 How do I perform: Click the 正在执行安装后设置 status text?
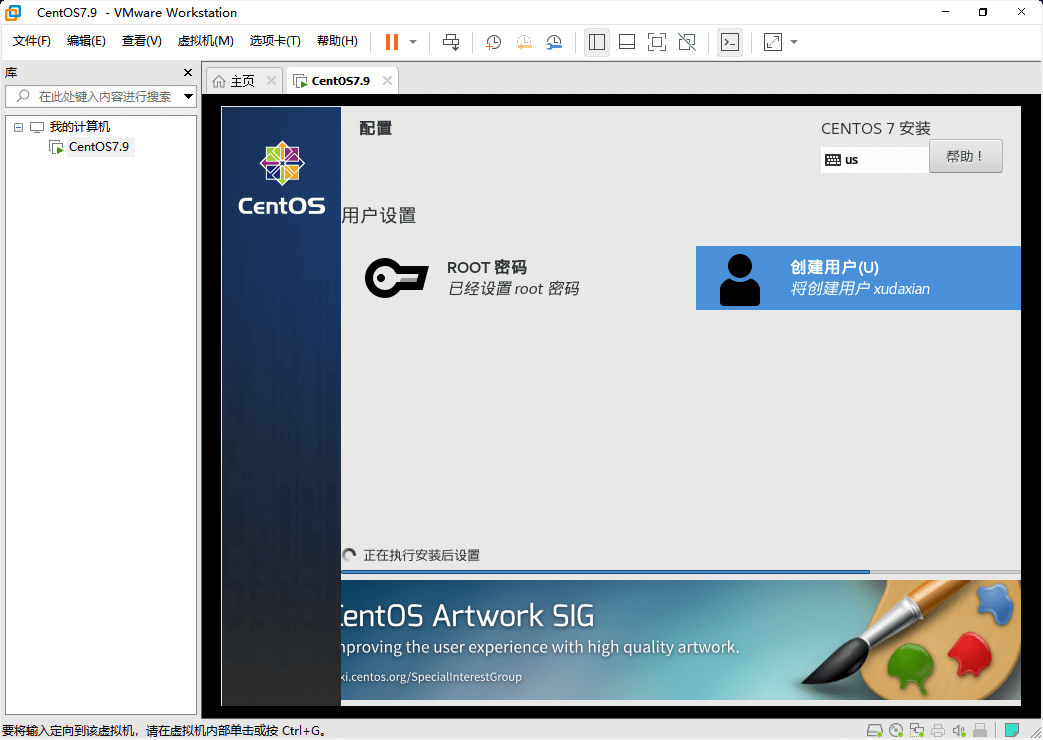click(421, 555)
